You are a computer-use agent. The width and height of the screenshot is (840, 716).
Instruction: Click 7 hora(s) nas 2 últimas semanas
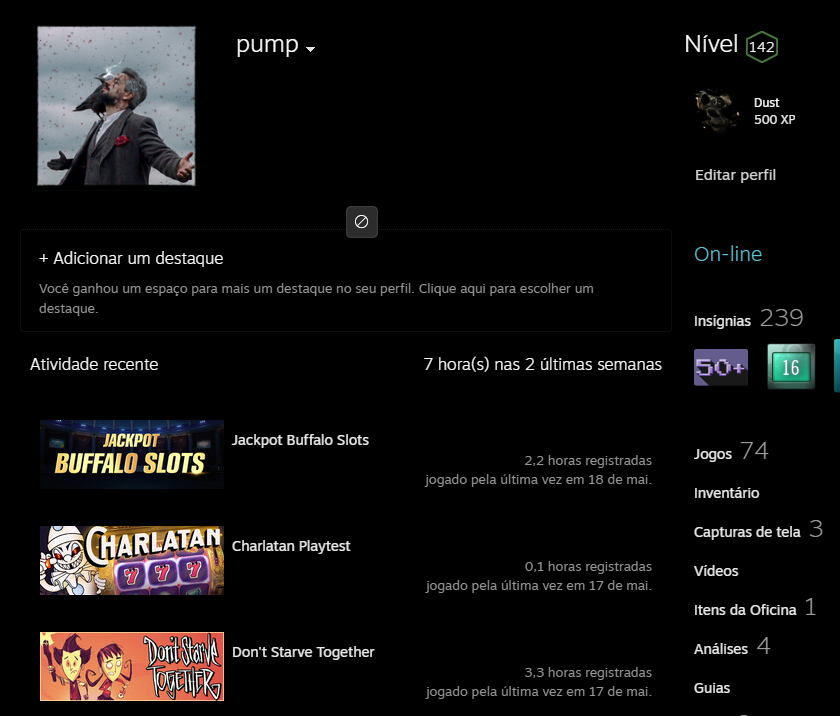(x=543, y=365)
